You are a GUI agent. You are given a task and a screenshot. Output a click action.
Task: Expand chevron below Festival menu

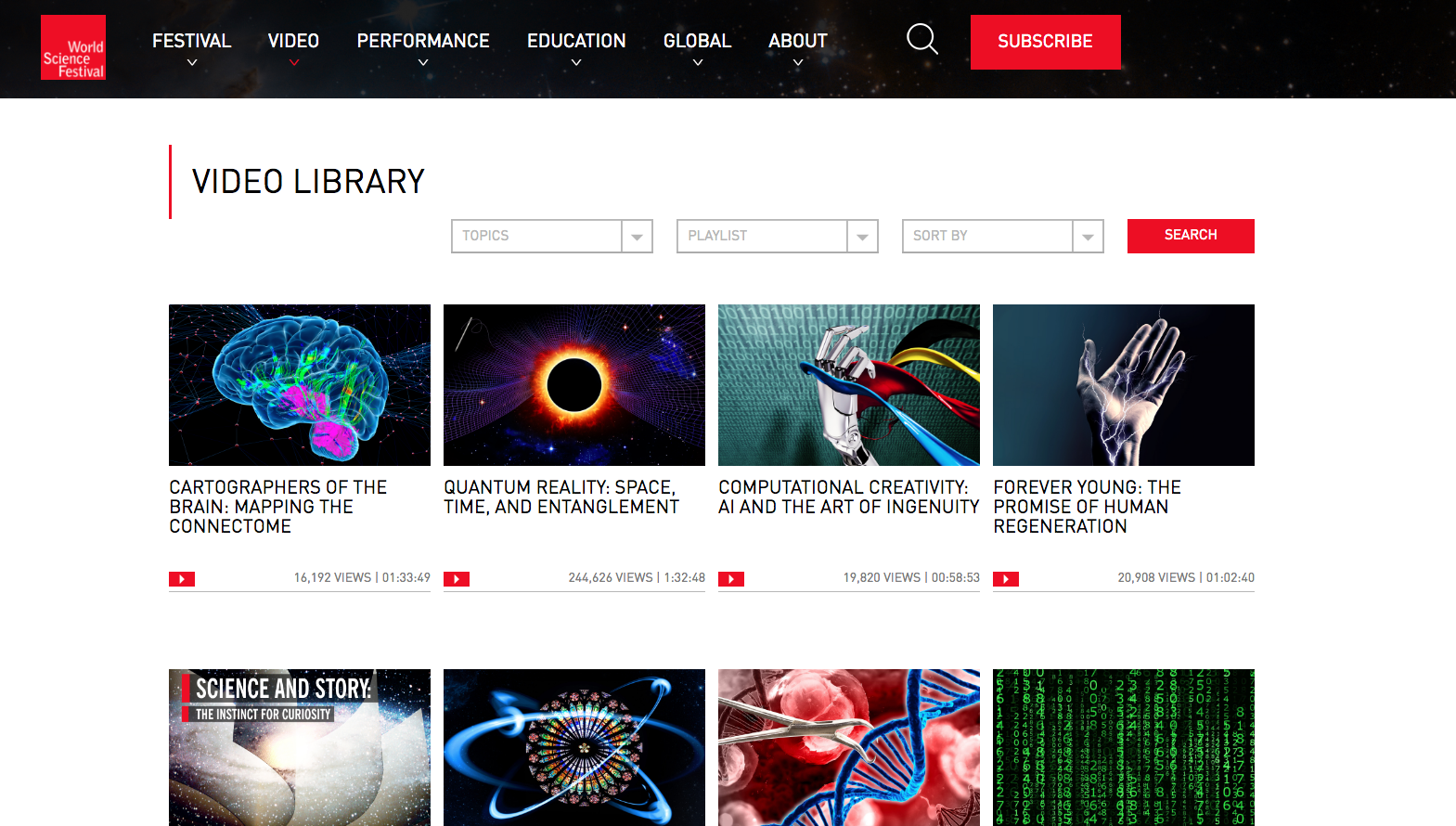192,63
